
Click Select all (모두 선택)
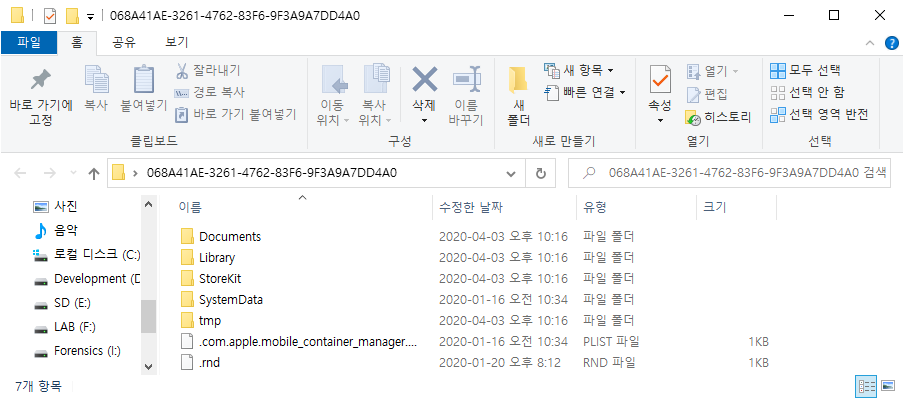point(805,71)
